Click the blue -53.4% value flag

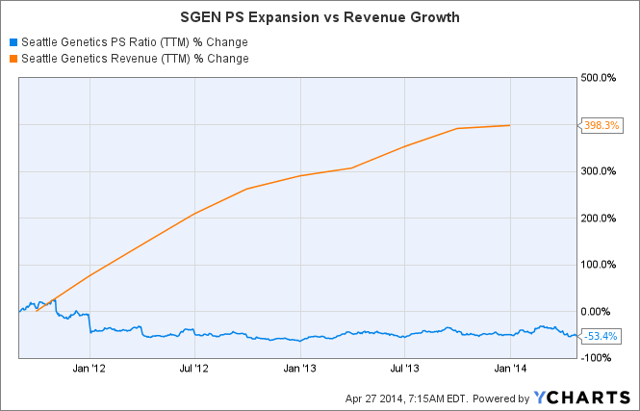click(x=600, y=336)
